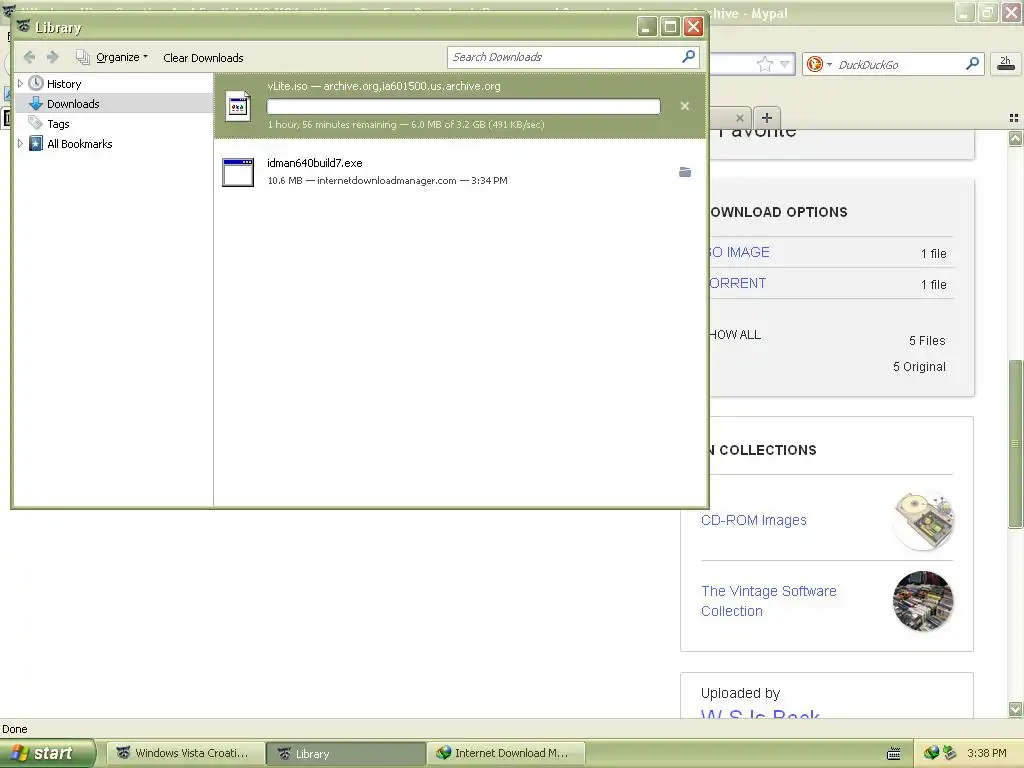Click Search Downloads magnifier icon
This screenshot has width=1024, height=768.
[x=688, y=57]
